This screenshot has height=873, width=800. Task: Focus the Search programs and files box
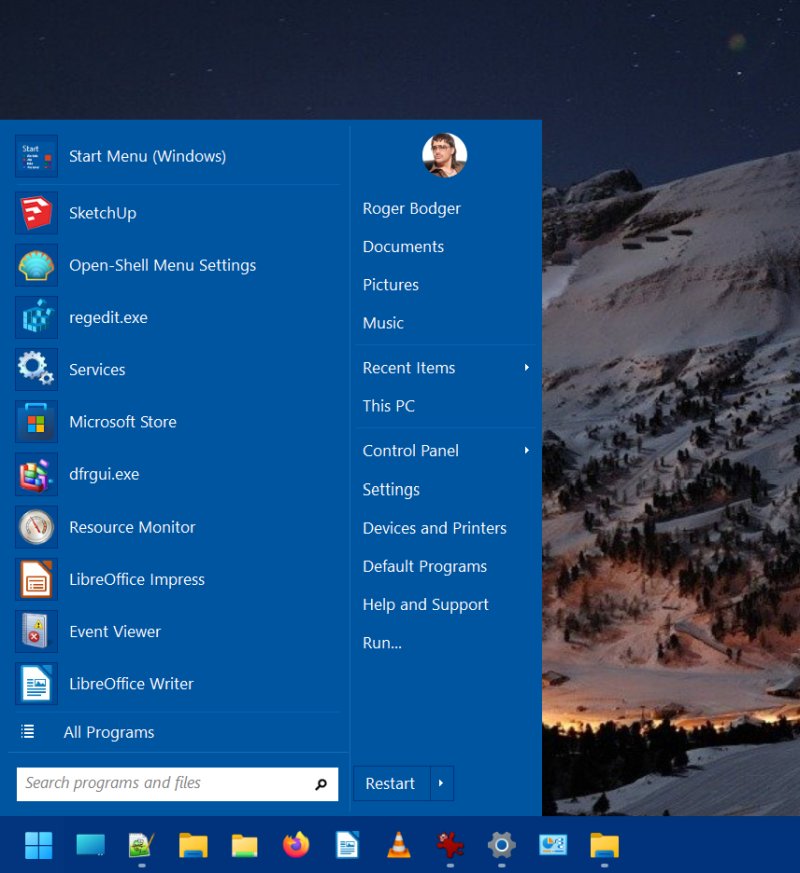[165, 784]
